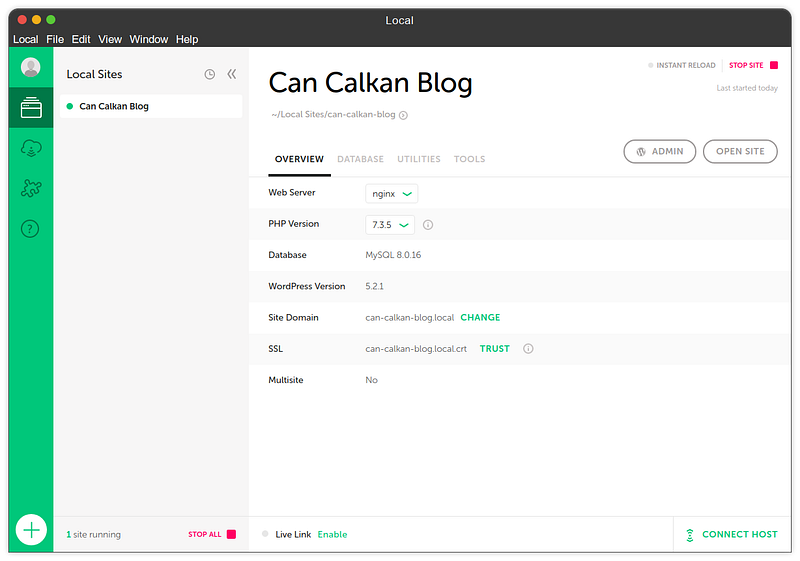
Task: Click the info icon beside PHP Version
Action: [428, 225]
